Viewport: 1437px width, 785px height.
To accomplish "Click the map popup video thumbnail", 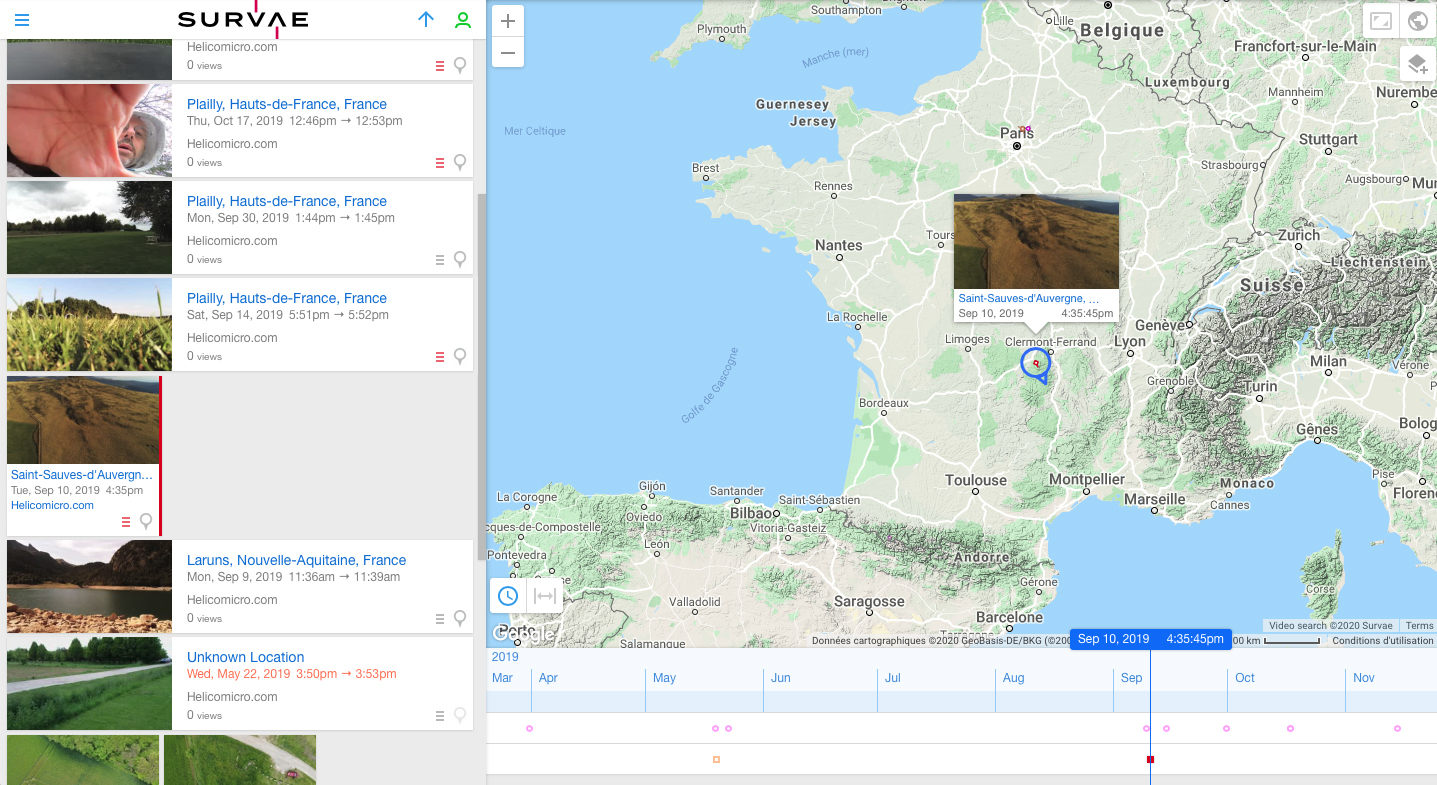I will click(x=1036, y=241).
